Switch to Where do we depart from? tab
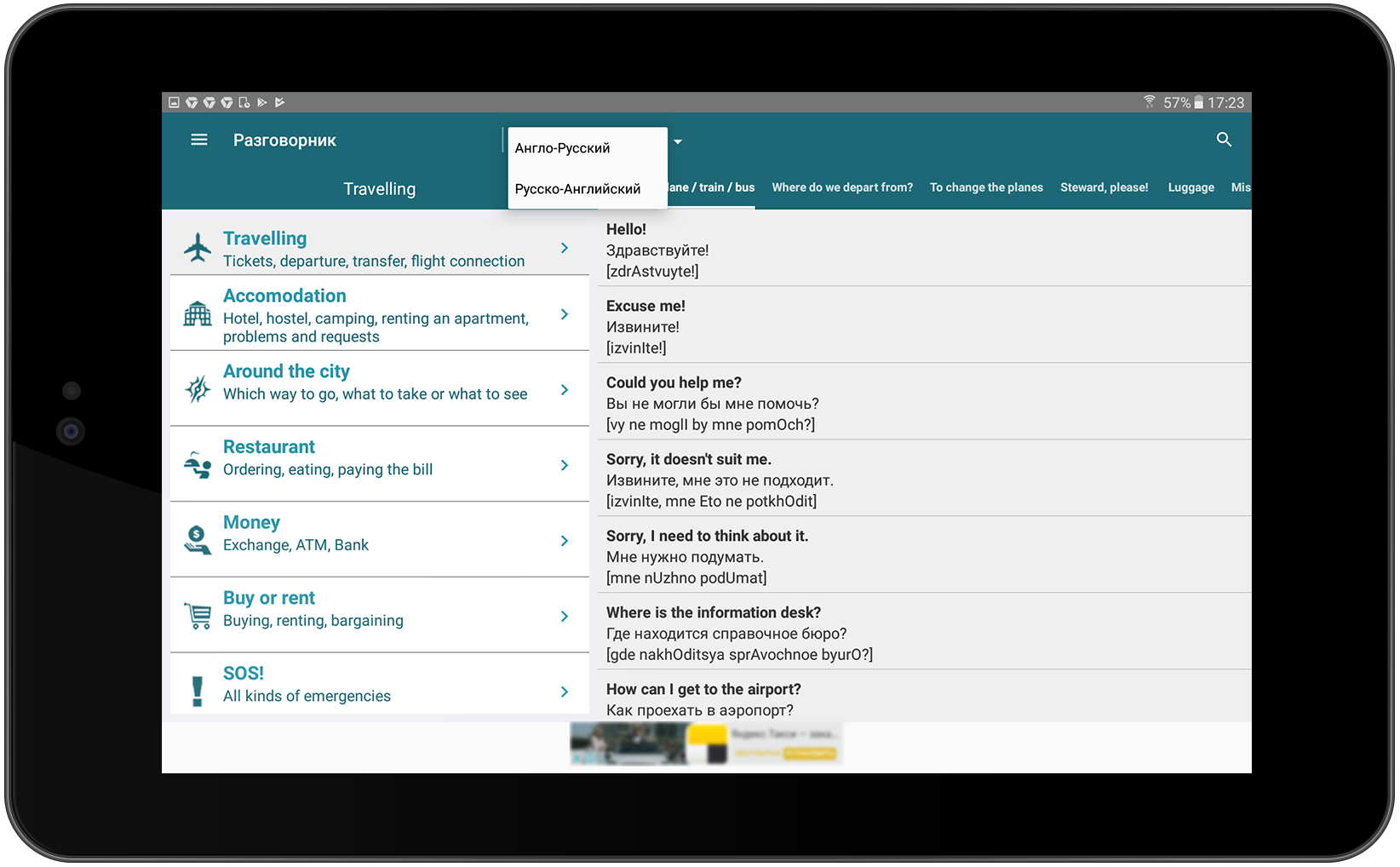Screen dimensions: 1400x867 click(842, 187)
